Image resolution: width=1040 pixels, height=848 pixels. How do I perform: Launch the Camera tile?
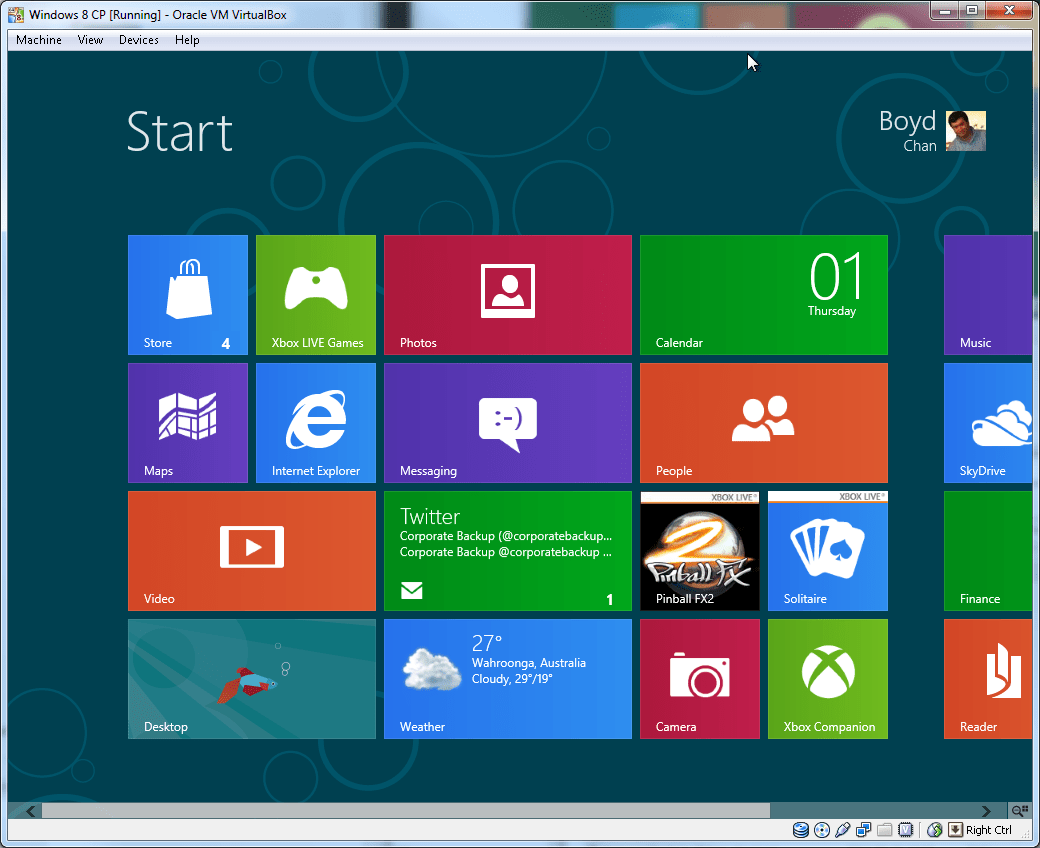coord(700,679)
